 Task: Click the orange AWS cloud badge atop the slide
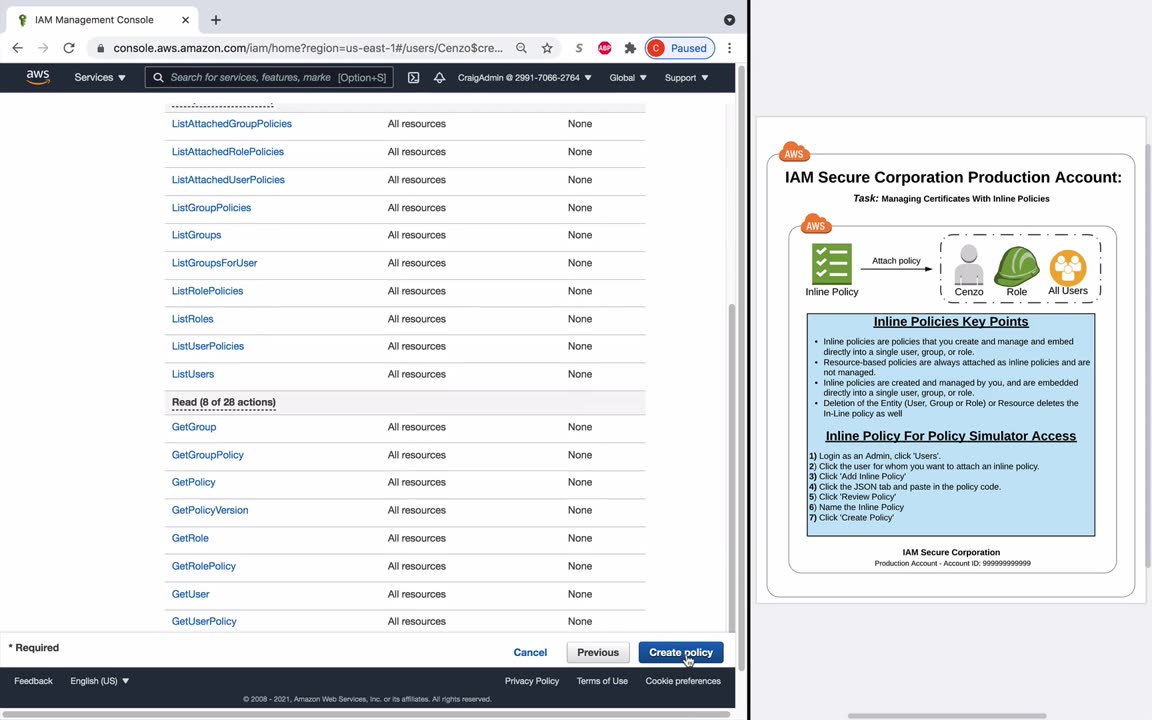[793, 151]
